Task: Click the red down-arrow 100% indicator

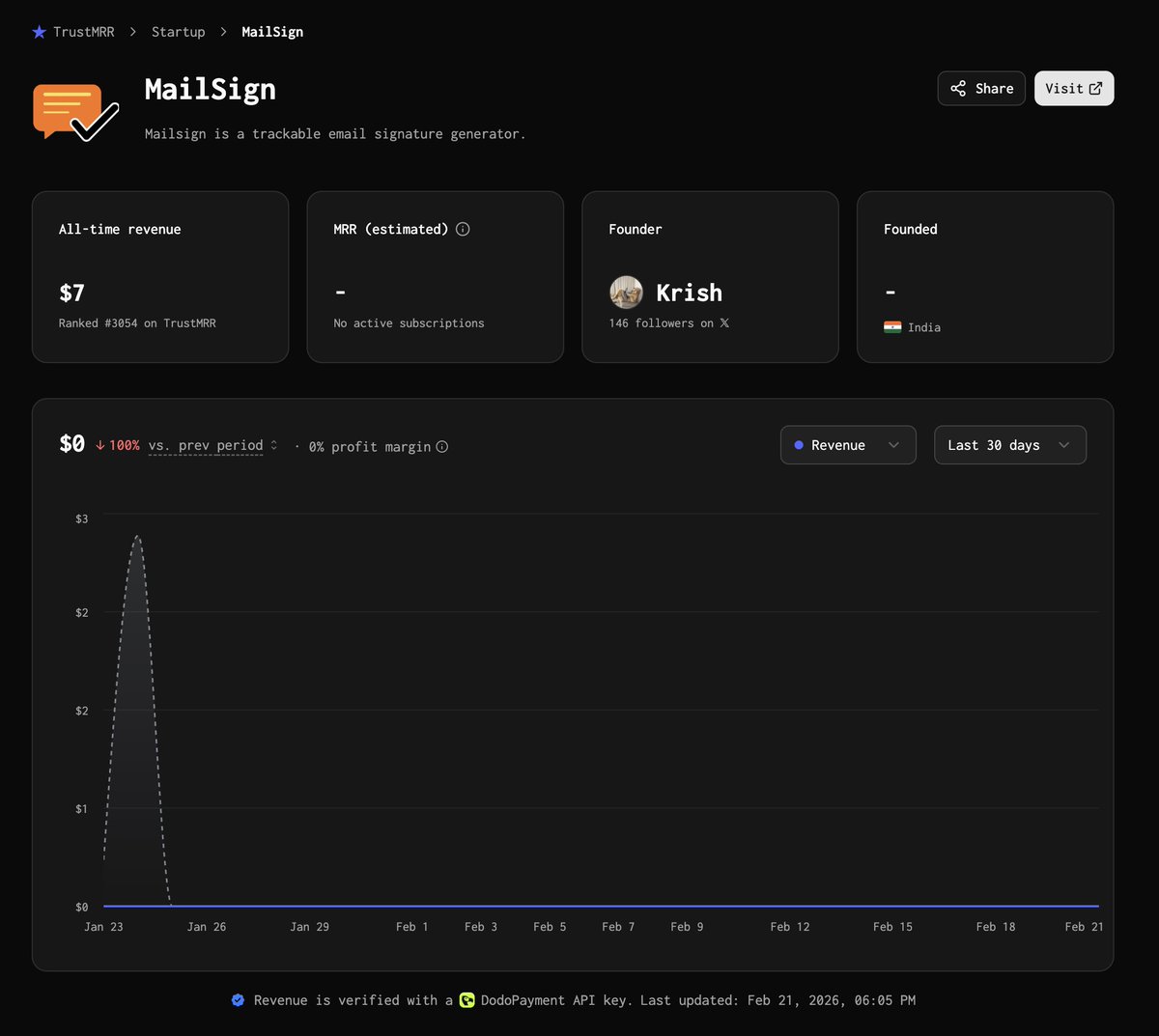Action: pyautogui.click(x=117, y=445)
